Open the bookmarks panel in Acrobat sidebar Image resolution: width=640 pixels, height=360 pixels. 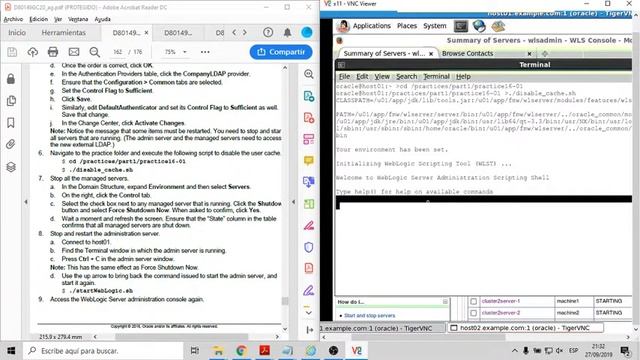11,122
